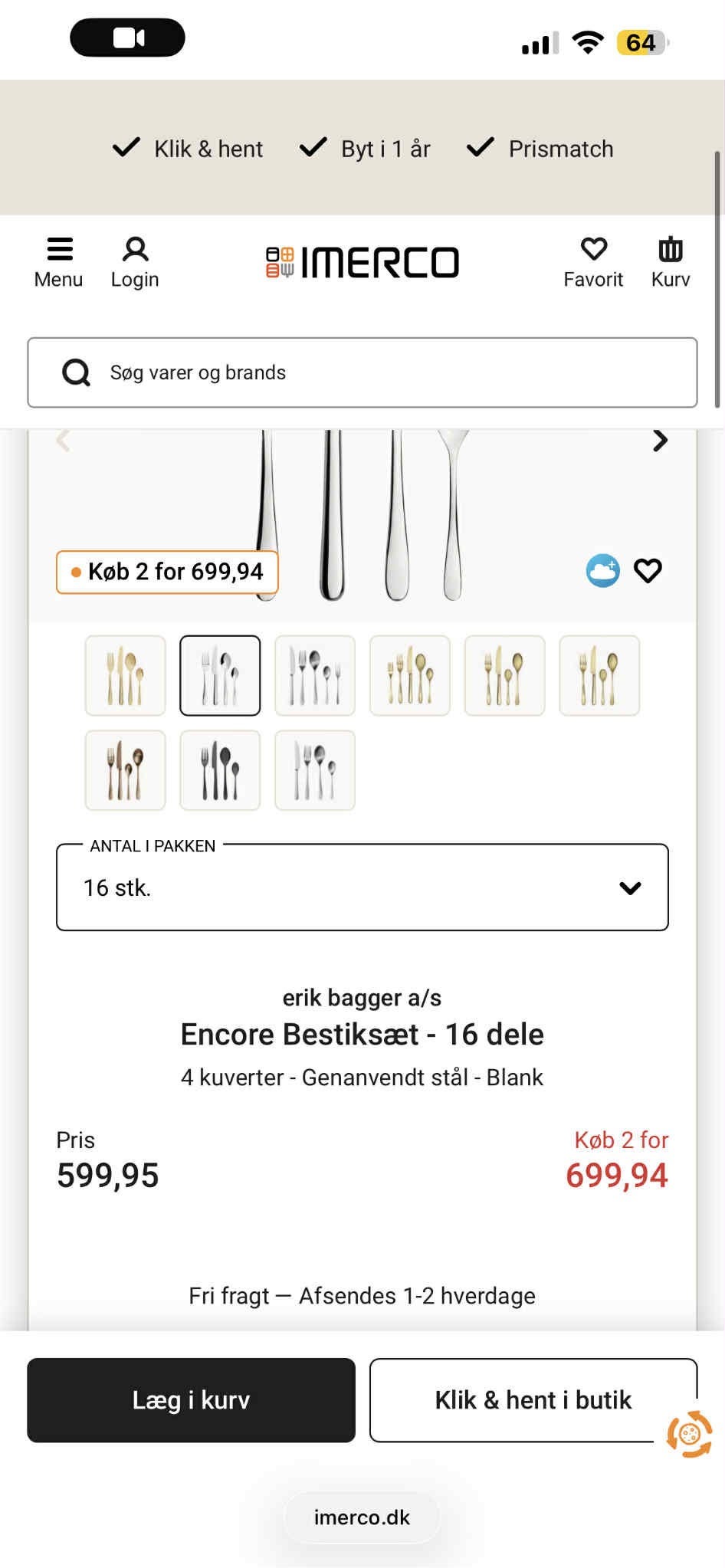
Task: Add product with Læg i kurv button
Action: 192,1400
